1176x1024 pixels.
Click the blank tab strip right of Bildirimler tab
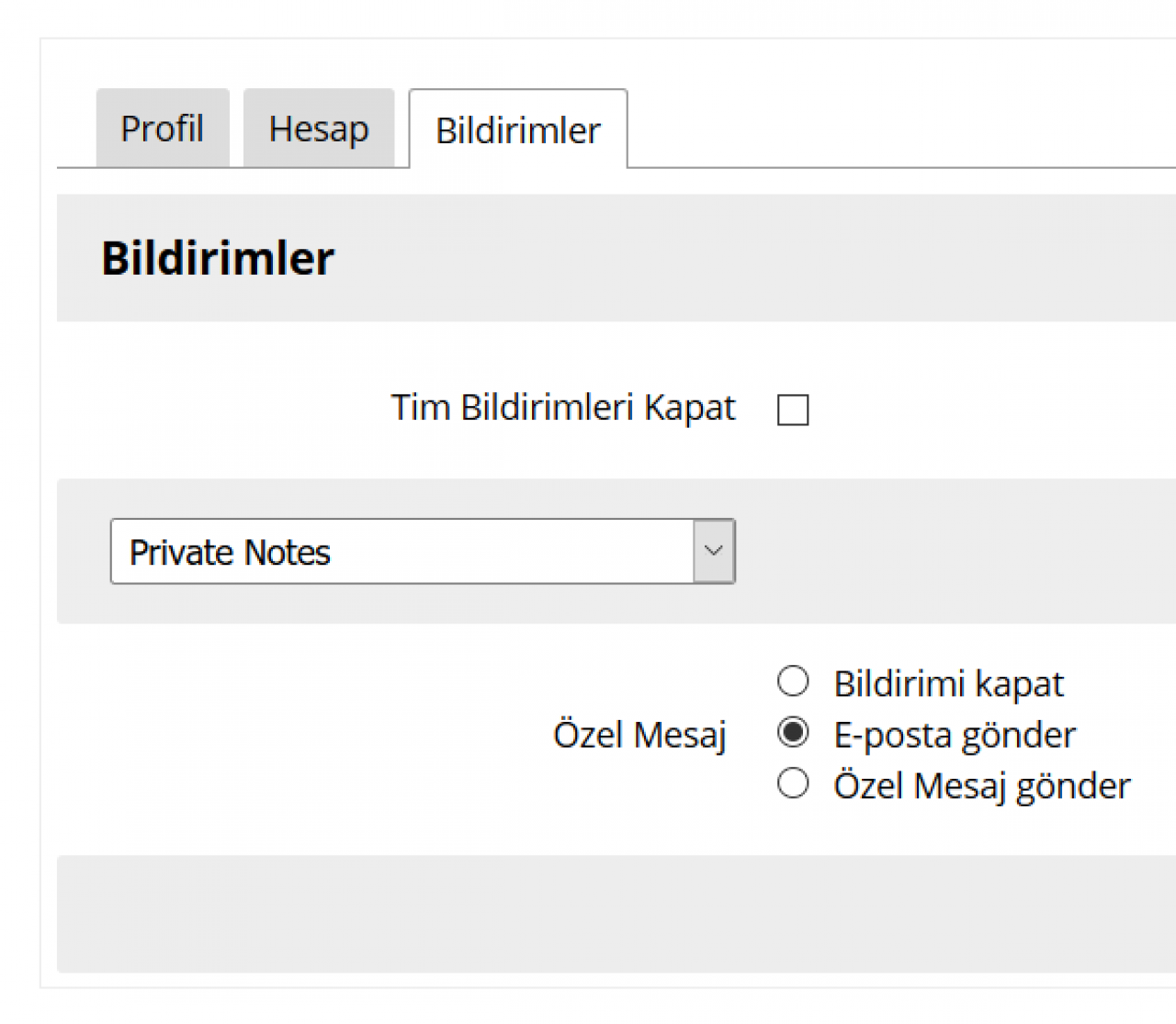coord(900,129)
